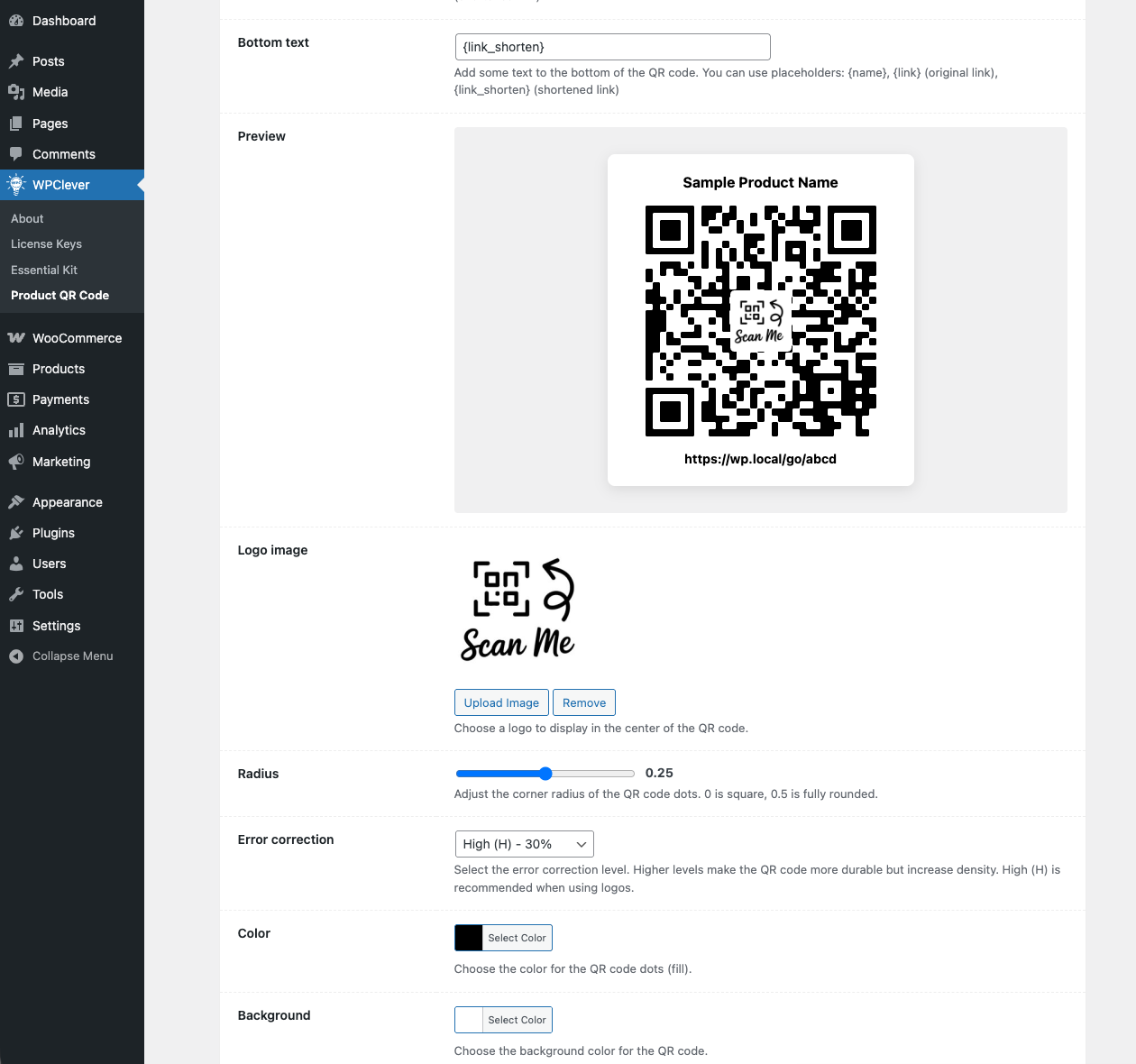Viewport: 1136px width, 1064px height.
Task: Click the WooCommerce logo icon
Action: coord(16,338)
